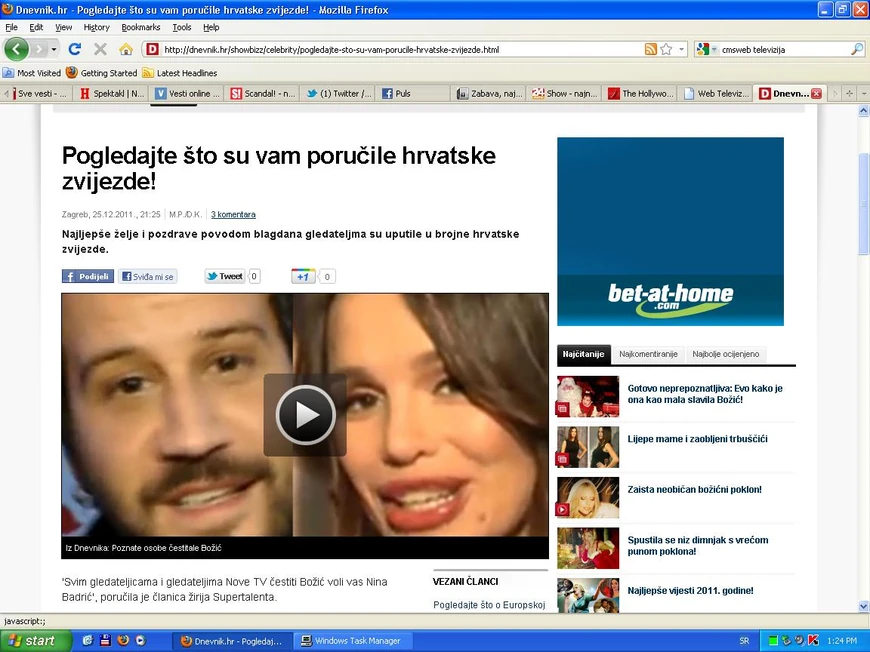Like the article with Sviđa mi se
The image size is (870, 652).
coord(148,276)
